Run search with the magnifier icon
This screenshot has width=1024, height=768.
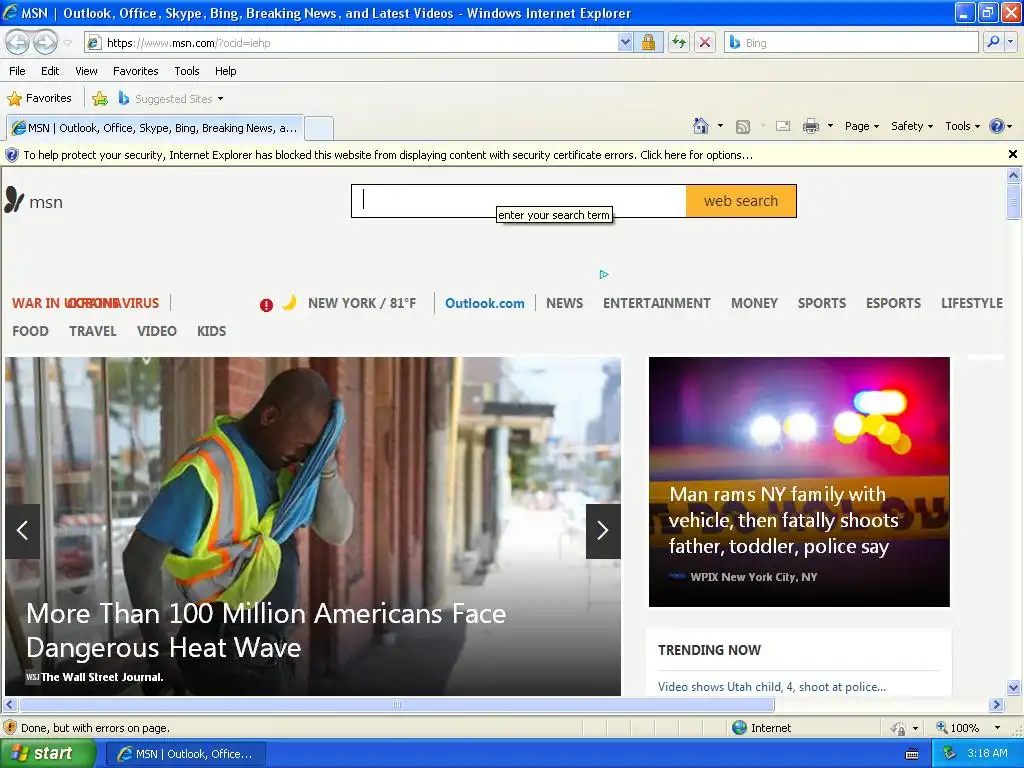tap(993, 42)
